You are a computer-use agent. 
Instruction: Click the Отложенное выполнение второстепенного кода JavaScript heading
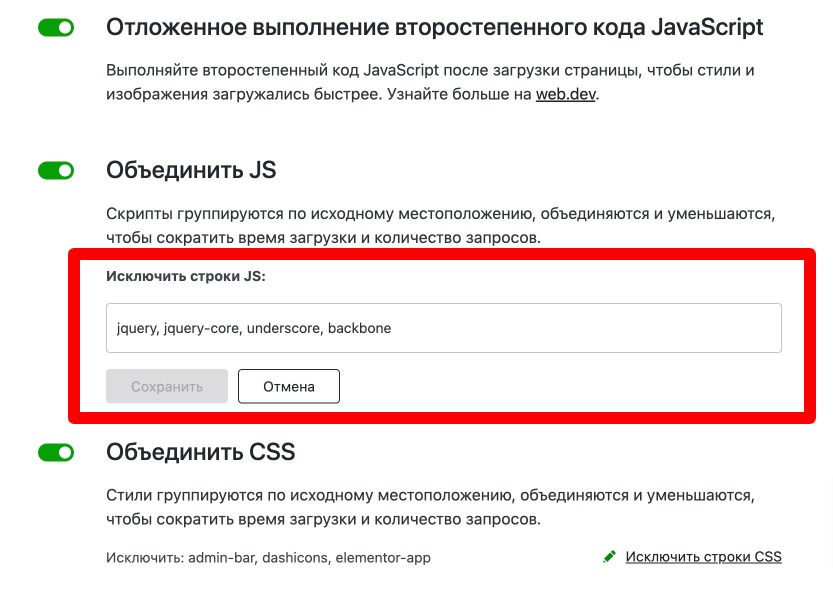click(x=434, y=27)
